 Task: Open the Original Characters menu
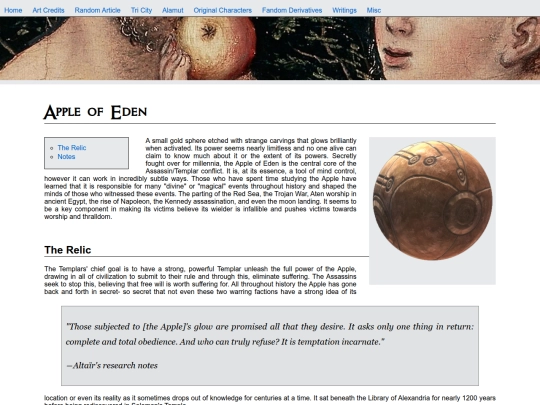pyautogui.click(x=222, y=10)
